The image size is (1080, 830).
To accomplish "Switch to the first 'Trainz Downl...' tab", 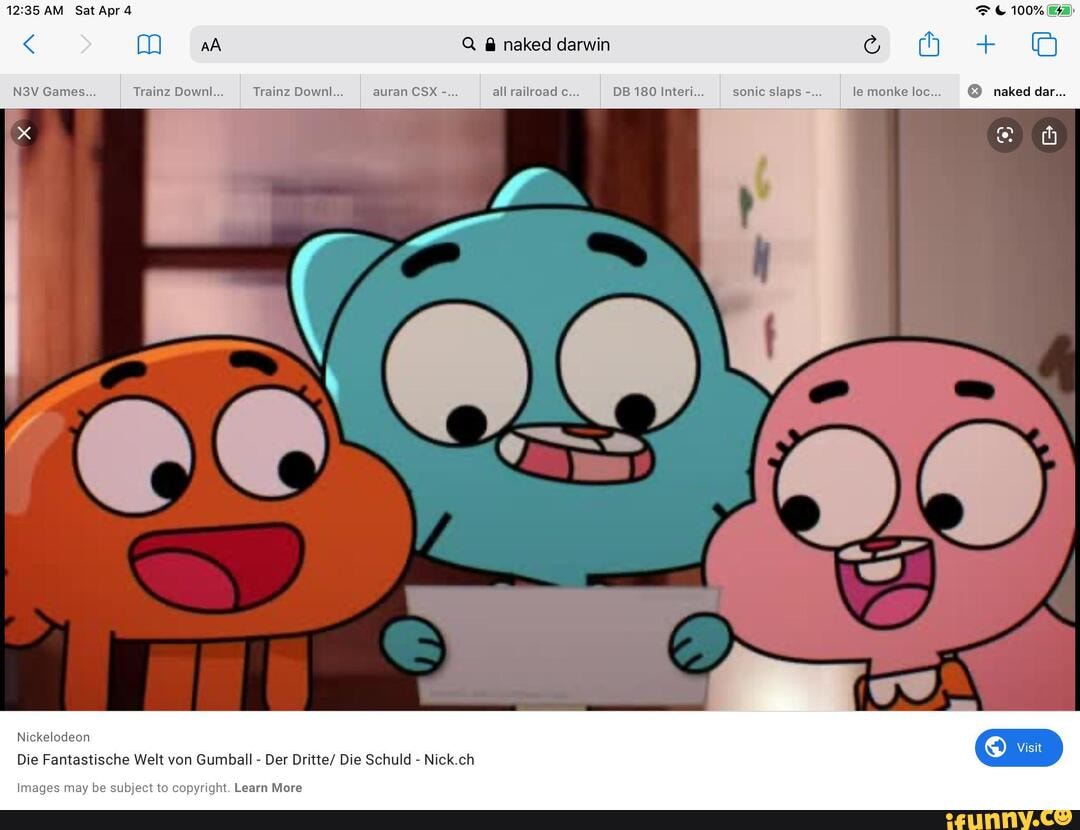I will pyautogui.click(x=180, y=92).
